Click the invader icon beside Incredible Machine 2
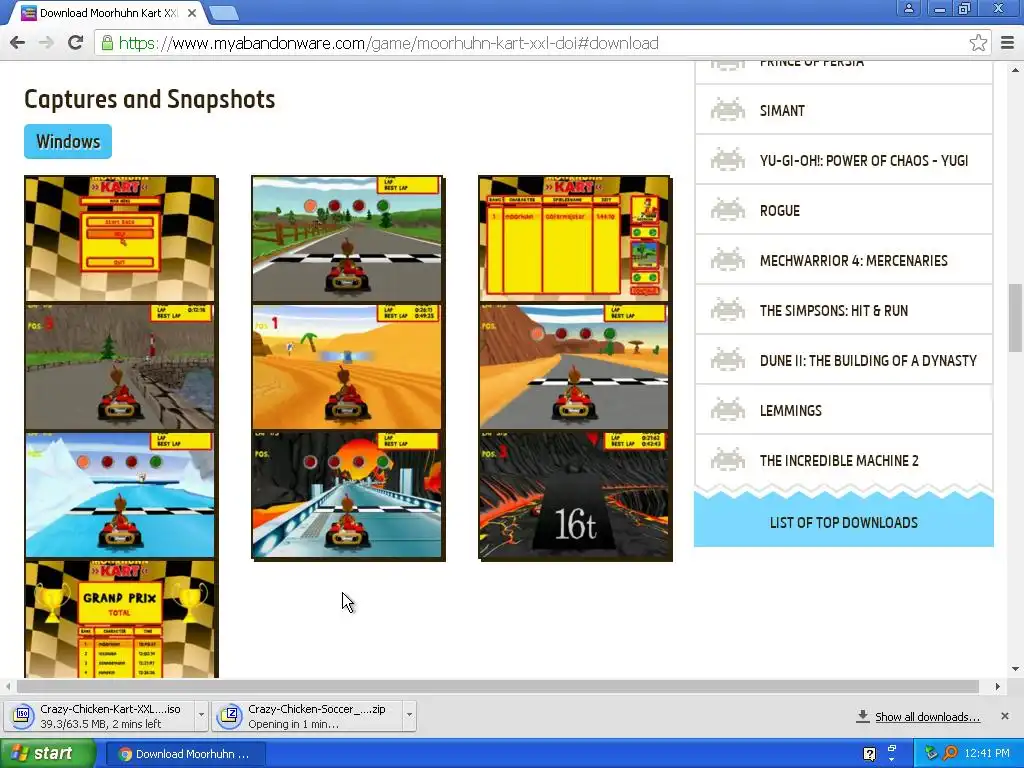 pos(728,460)
